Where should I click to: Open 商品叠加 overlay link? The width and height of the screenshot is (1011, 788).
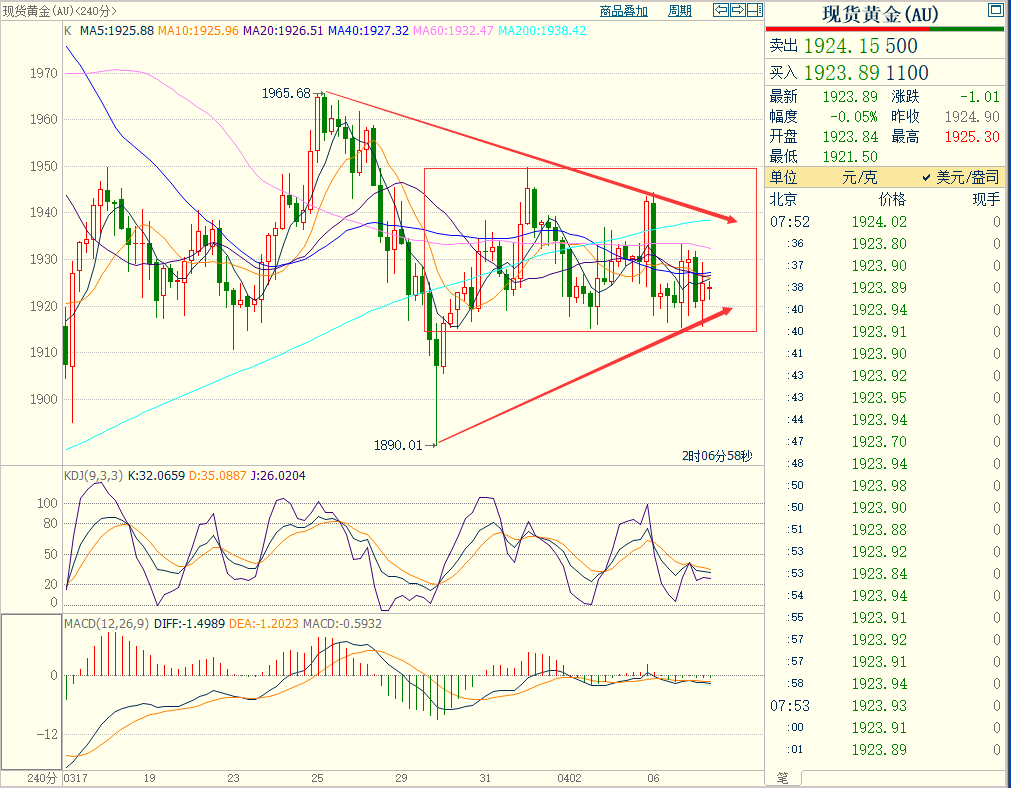pyautogui.click(x=623, y=11)
